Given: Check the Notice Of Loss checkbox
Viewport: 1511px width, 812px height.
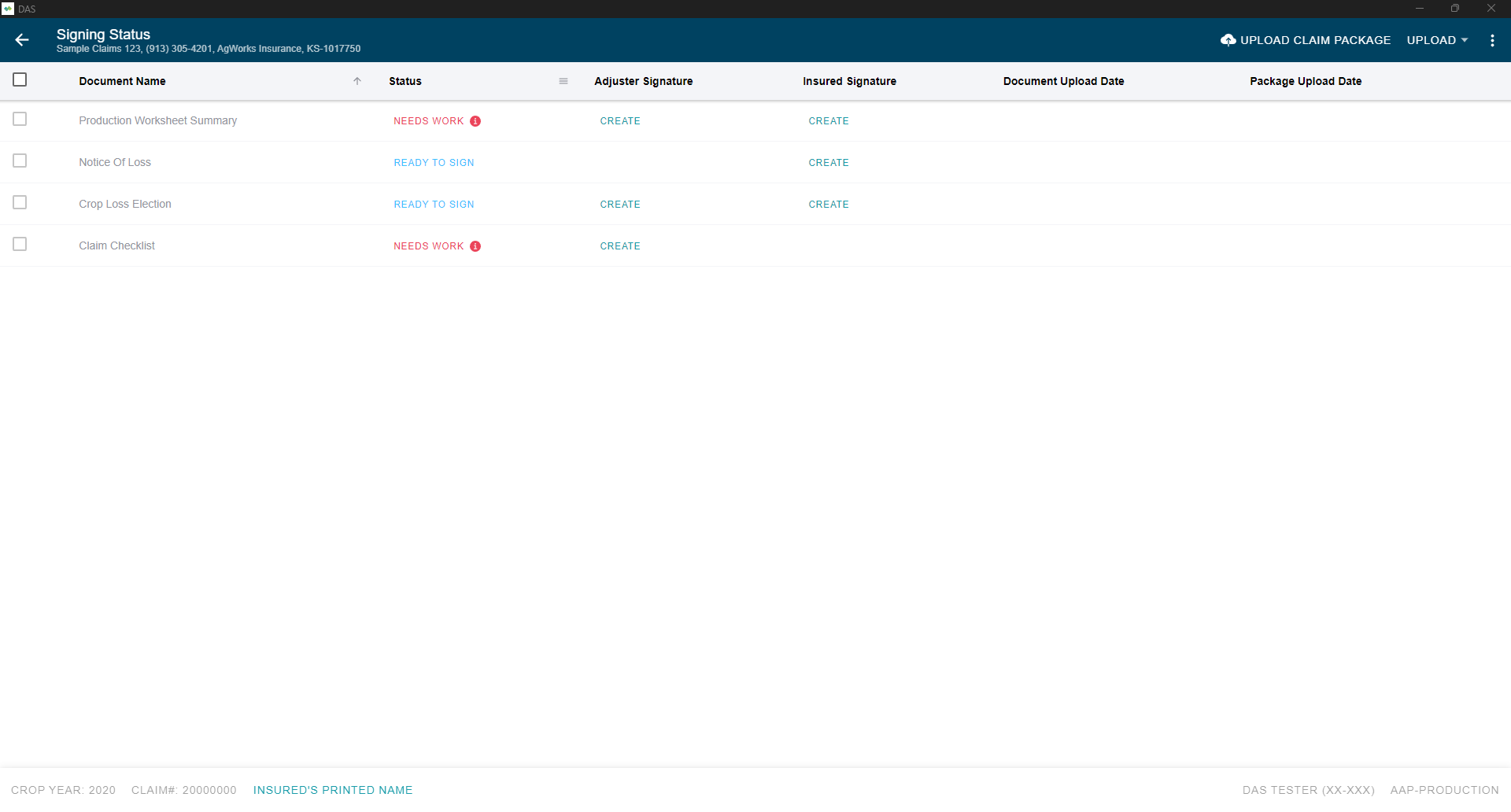Looking at the screenshot, I should [20, 161].
